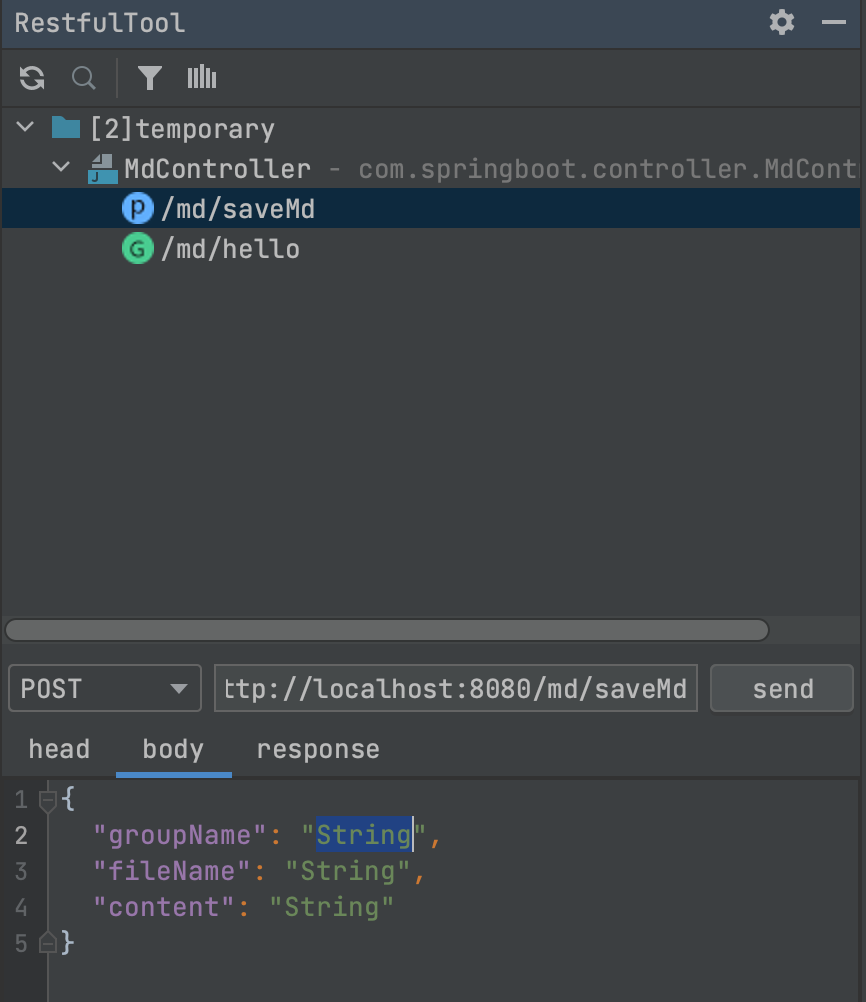Image resolution: width=866 pixels, height=1002 pixels.
Task: Click the GET icon beside /md/hello
Action: click(137, 248)
